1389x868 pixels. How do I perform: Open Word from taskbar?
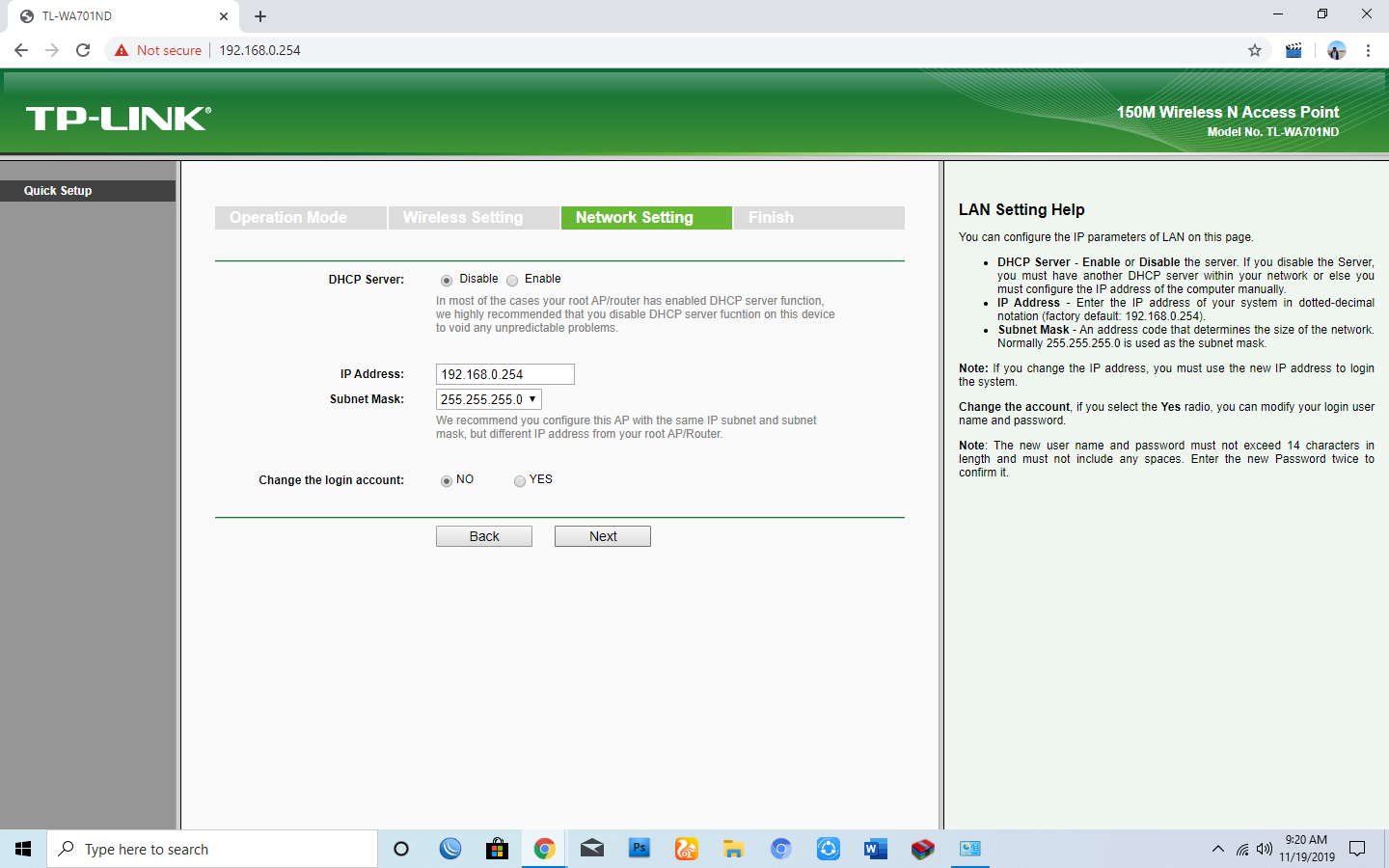[875, 849]
